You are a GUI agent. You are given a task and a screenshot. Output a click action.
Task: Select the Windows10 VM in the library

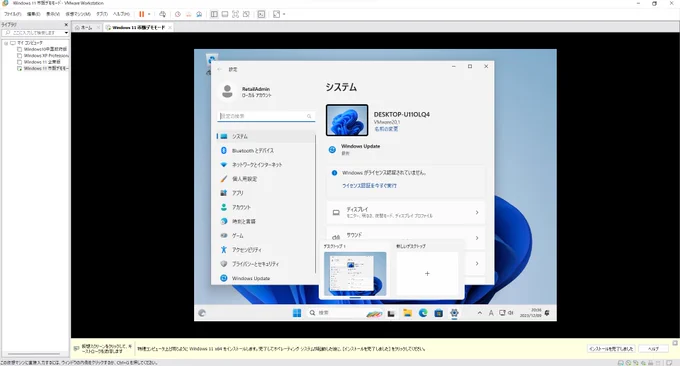pyautogui.click(x=42, y=49)
